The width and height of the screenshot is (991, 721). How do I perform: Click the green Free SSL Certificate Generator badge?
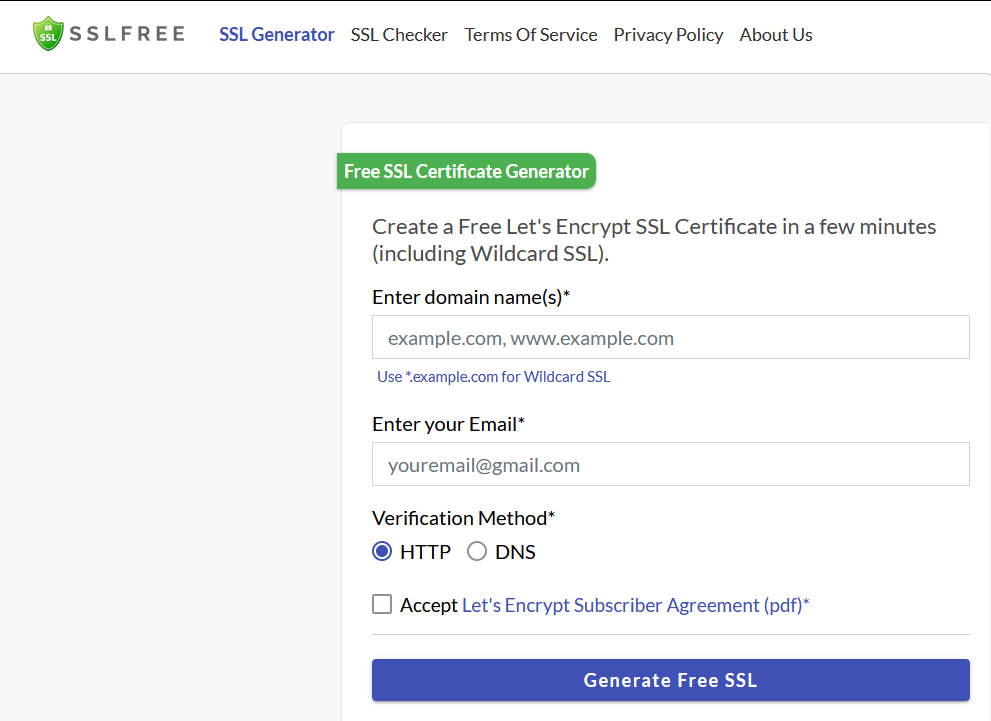click(x=466, y=171)
